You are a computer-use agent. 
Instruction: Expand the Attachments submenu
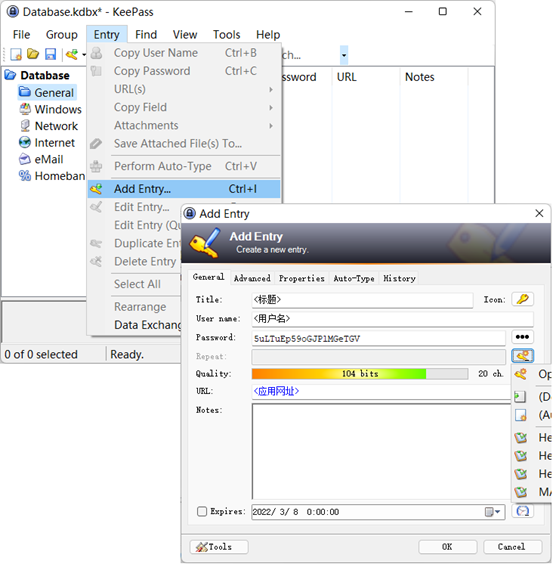(184, 125)
